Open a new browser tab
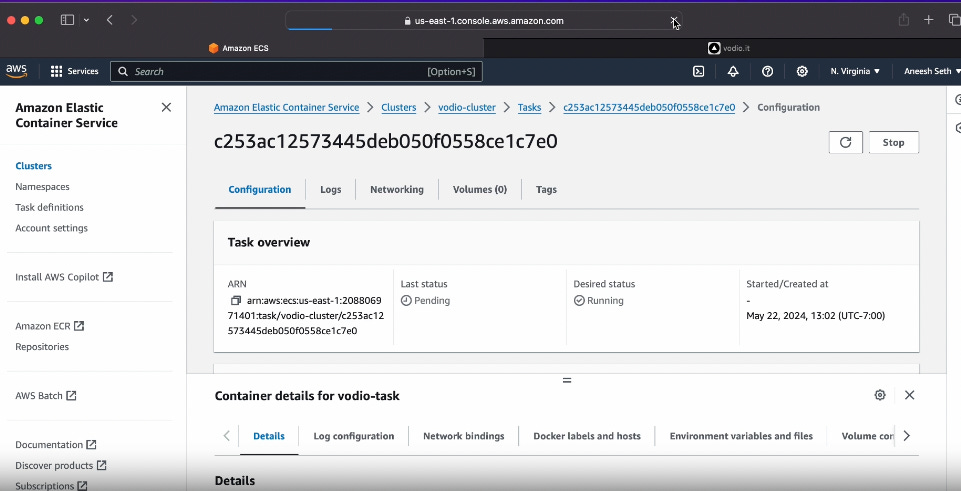The width and height of the screenshot is (961, 491). (x=929, y=20)
